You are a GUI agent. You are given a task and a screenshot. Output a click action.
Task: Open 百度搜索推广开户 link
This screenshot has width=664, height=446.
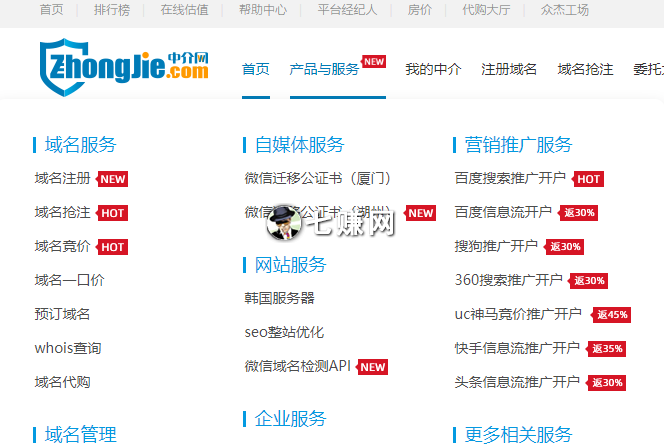point(510,178)
